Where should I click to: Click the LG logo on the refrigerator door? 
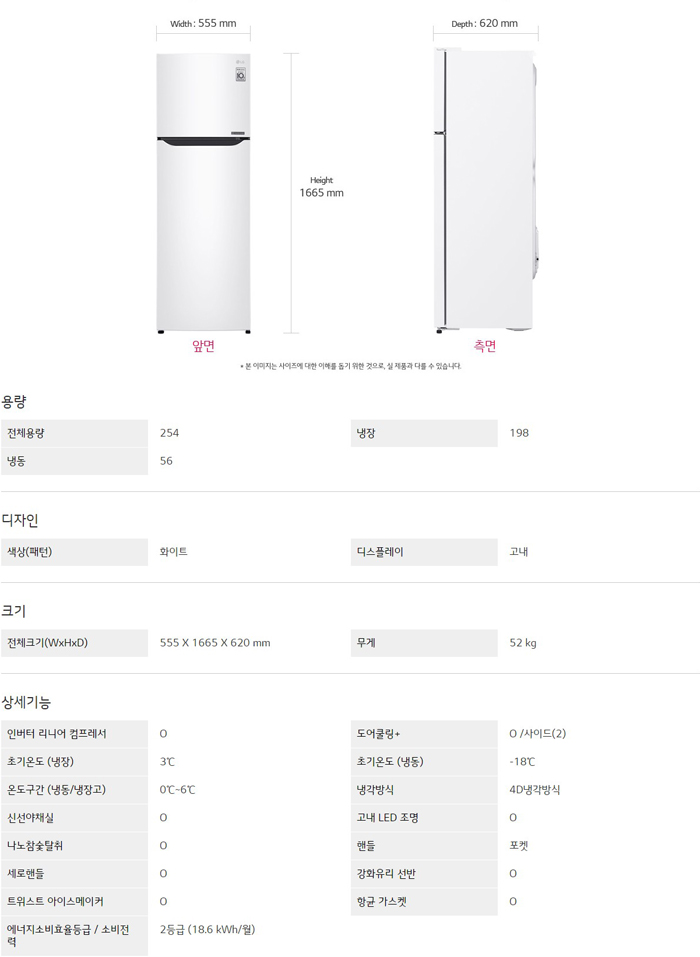[240, 66]
